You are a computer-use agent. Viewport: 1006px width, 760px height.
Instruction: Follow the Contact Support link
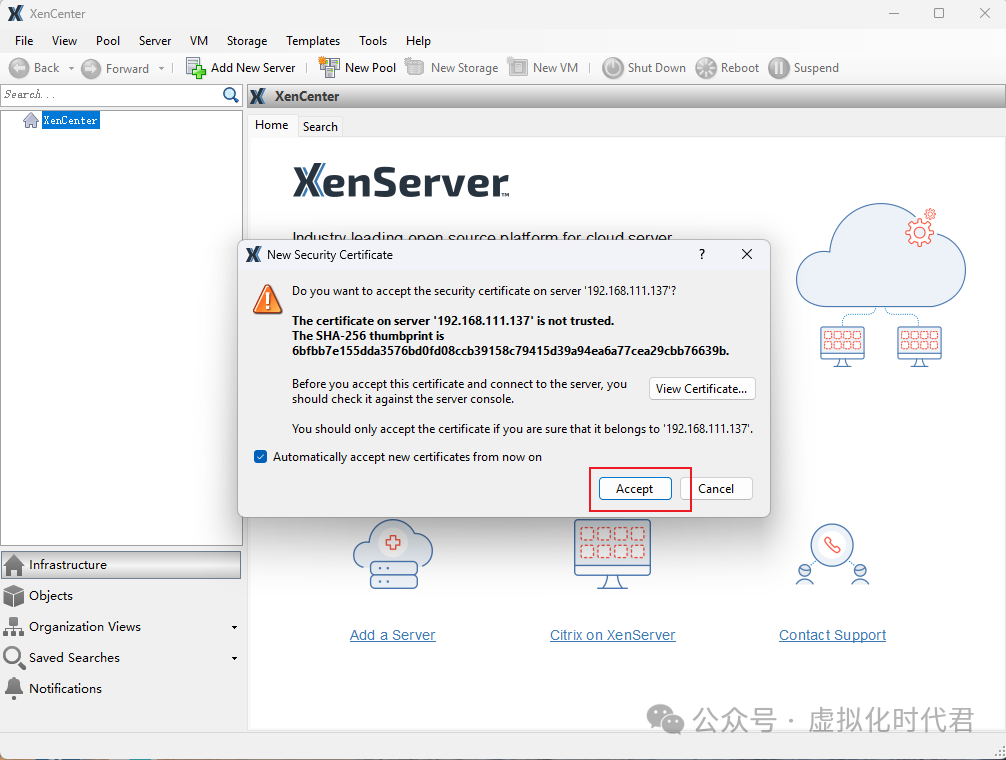coord(832,635)
